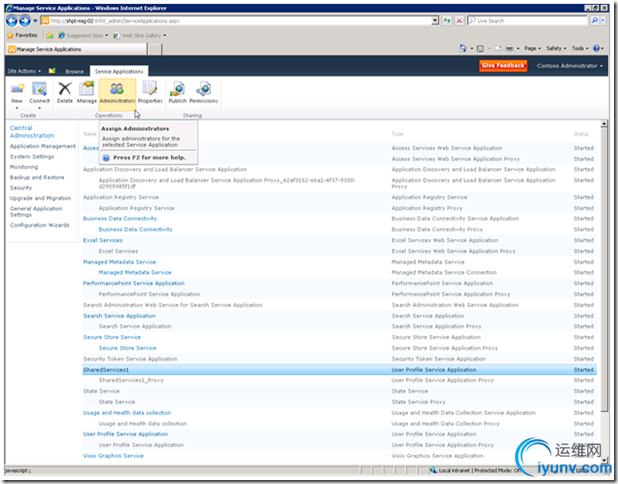Go back with browser Back arrow
Screen dimensions: 618x484
[x=12, y=20]
